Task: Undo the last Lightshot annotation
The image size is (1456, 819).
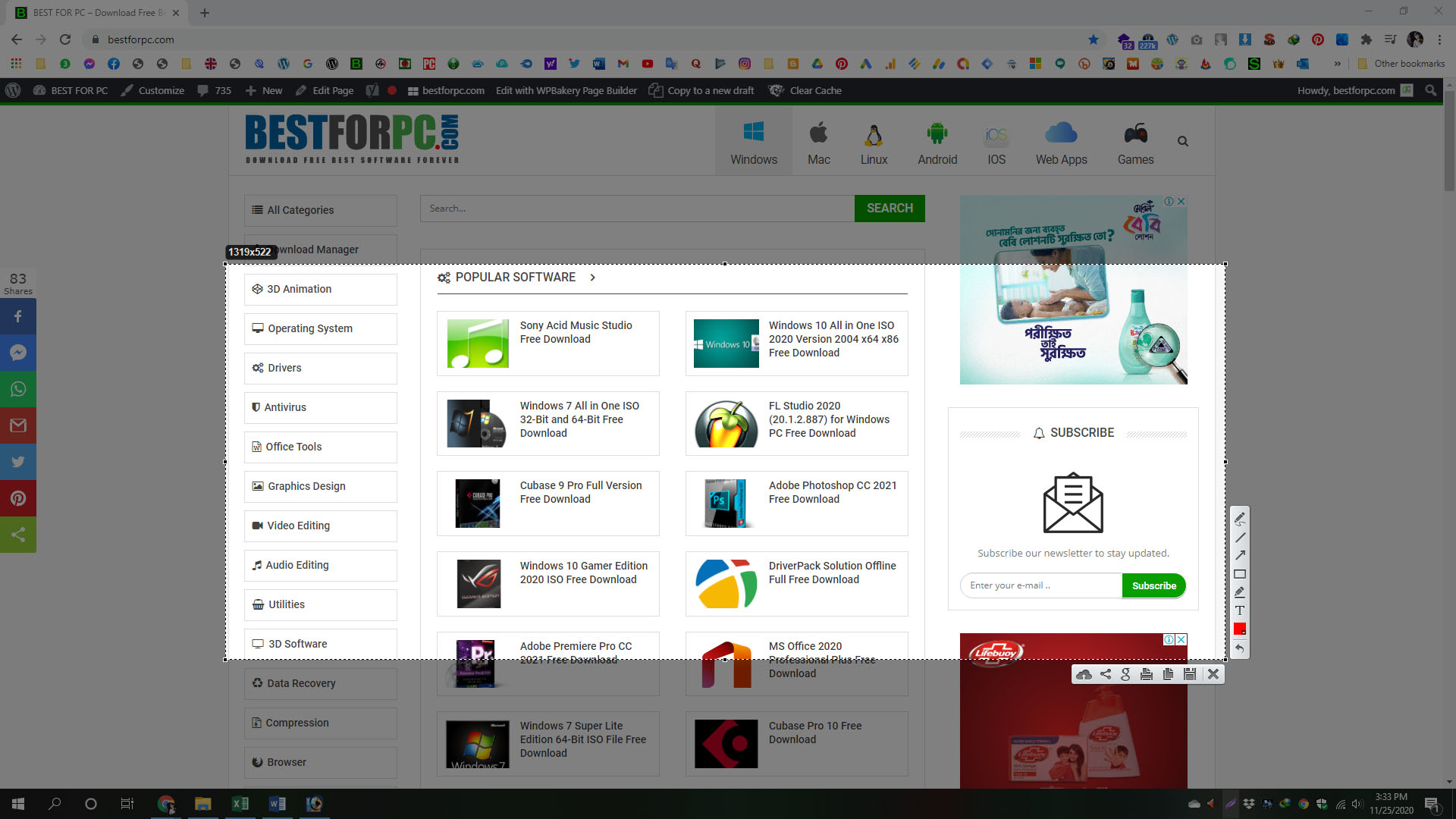Action: [1240, 648]
